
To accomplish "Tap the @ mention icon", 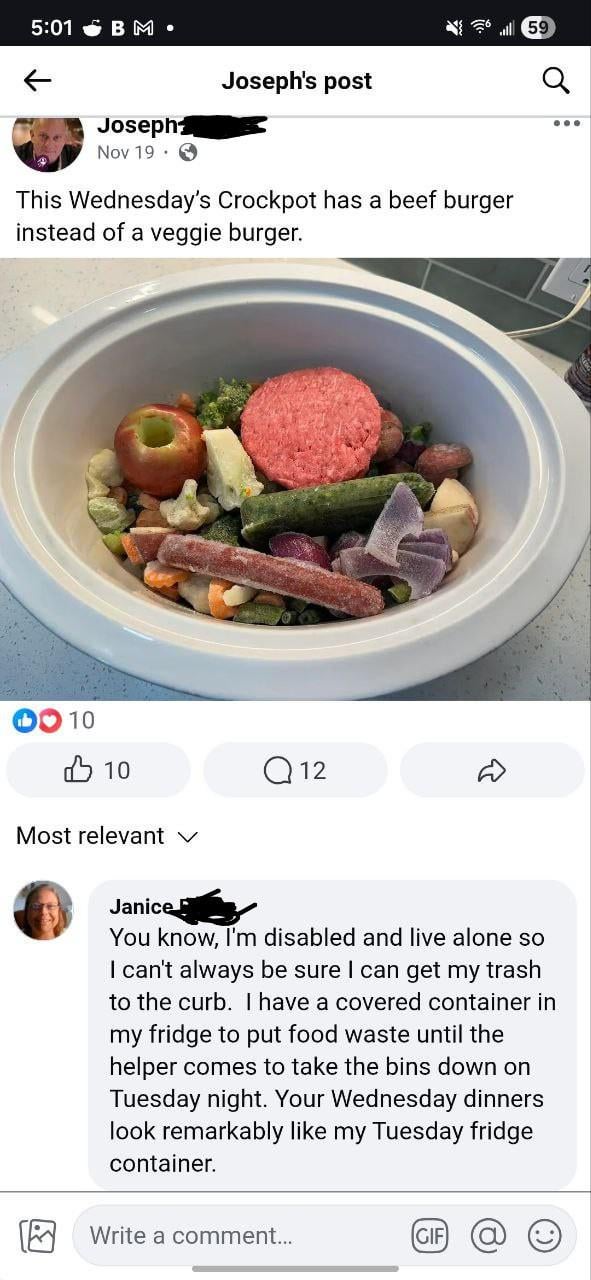I will pos(487,1236).
